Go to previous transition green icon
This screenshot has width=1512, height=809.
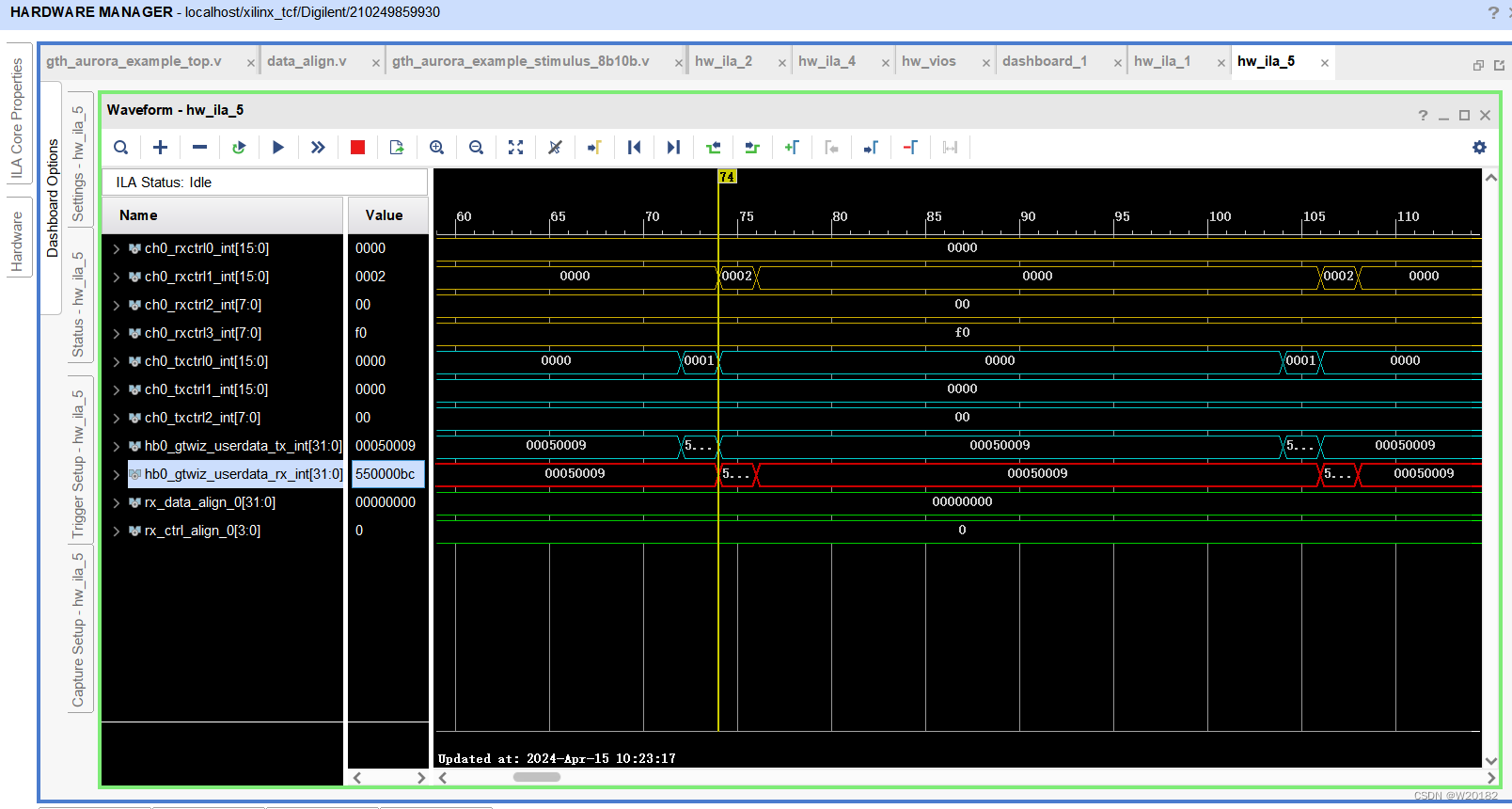713,148
